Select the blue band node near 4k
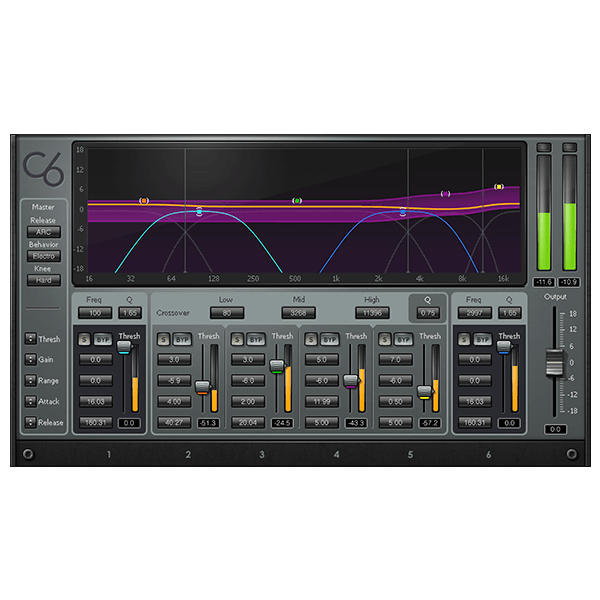Image resolution: width=600 pixels, height=600 pixels. pos(403,212)
